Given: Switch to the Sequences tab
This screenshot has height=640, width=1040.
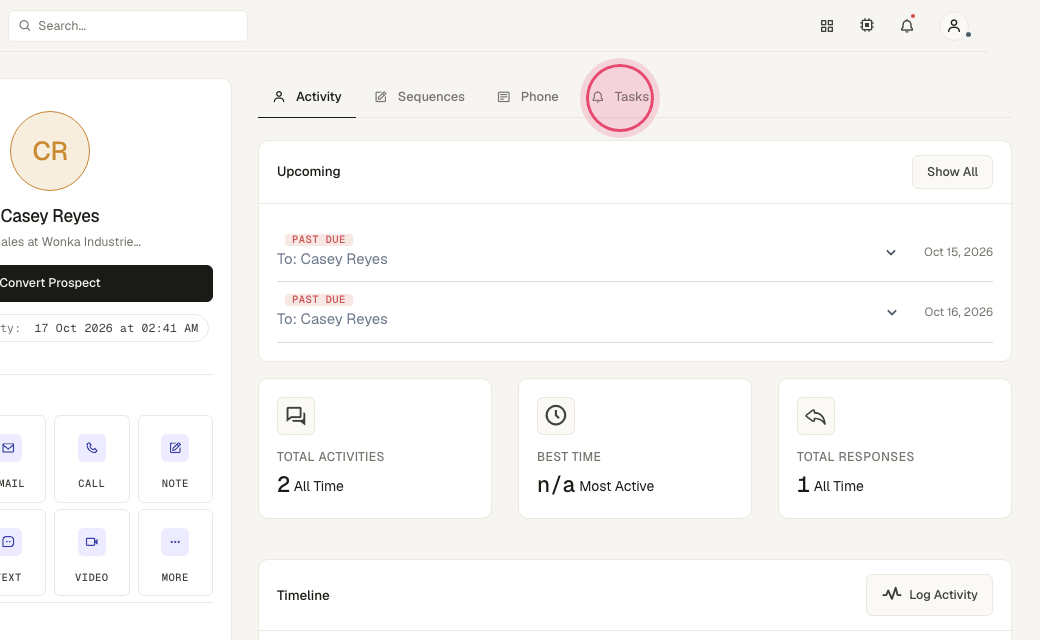Looking at the screenshot, I should 420,97.
